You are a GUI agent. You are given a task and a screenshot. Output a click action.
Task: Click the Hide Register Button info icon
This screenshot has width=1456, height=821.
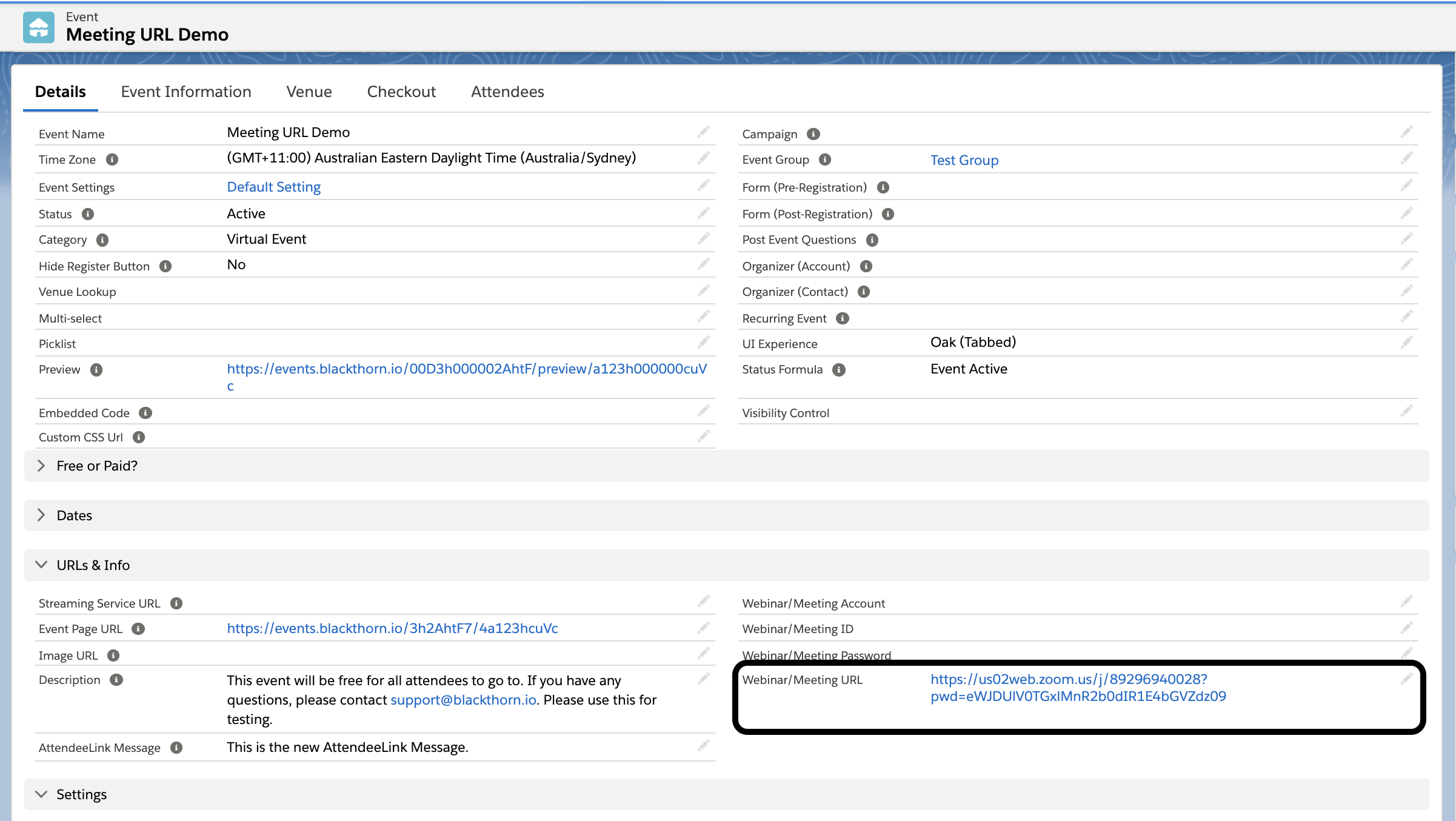coord(165,266)
